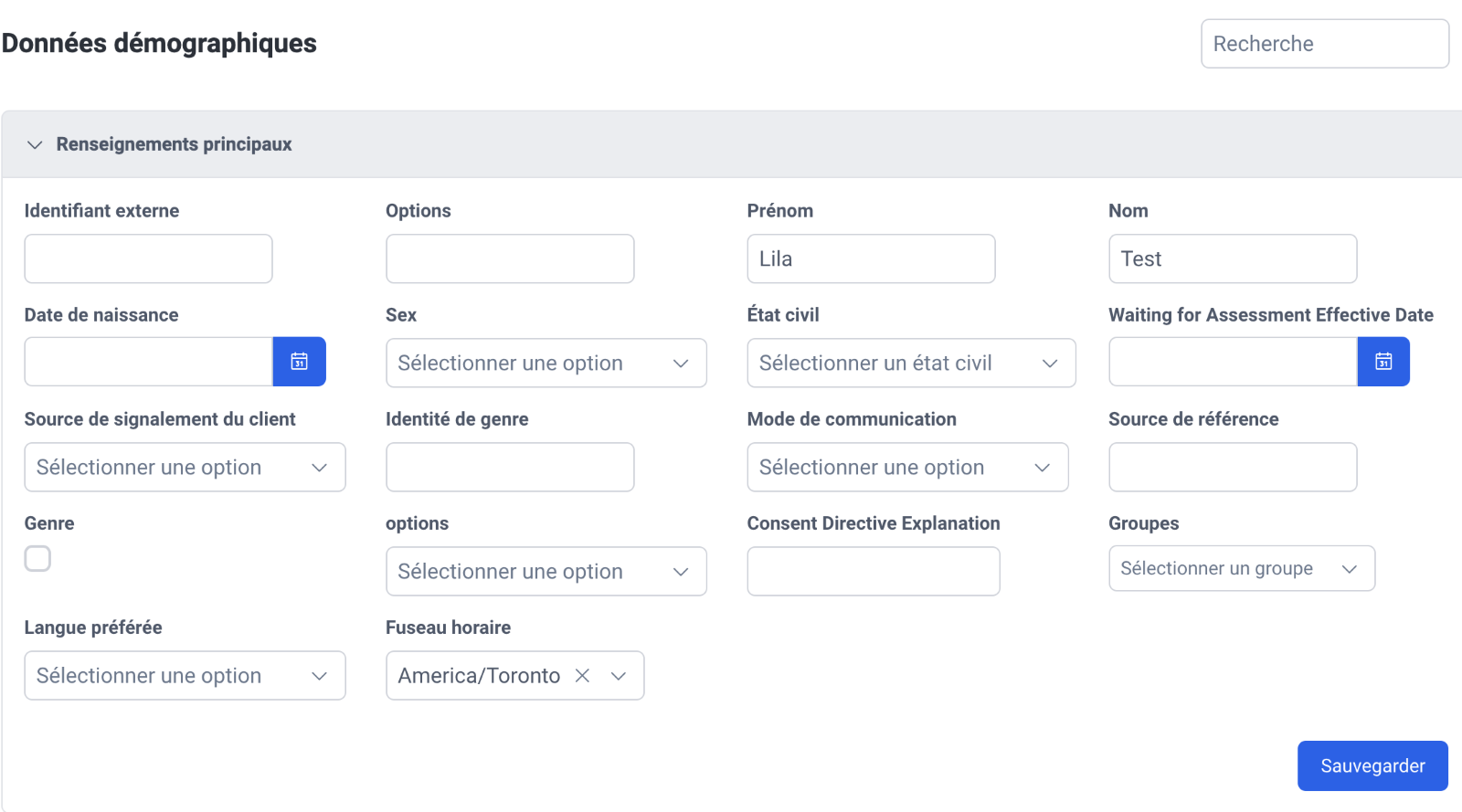Tick the Genre checkbox
The width and height of the screenshot is (1462, 812).
pos(37,558)
